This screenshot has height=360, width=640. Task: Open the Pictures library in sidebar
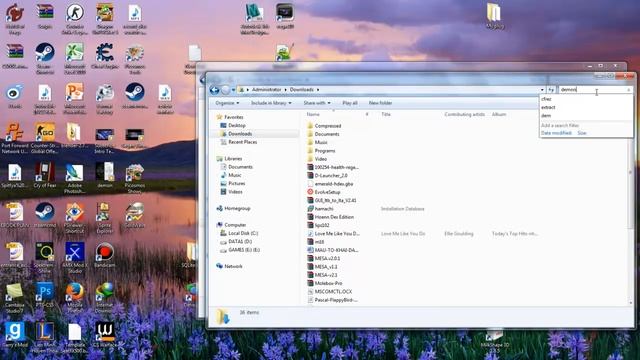coord(236,183)
